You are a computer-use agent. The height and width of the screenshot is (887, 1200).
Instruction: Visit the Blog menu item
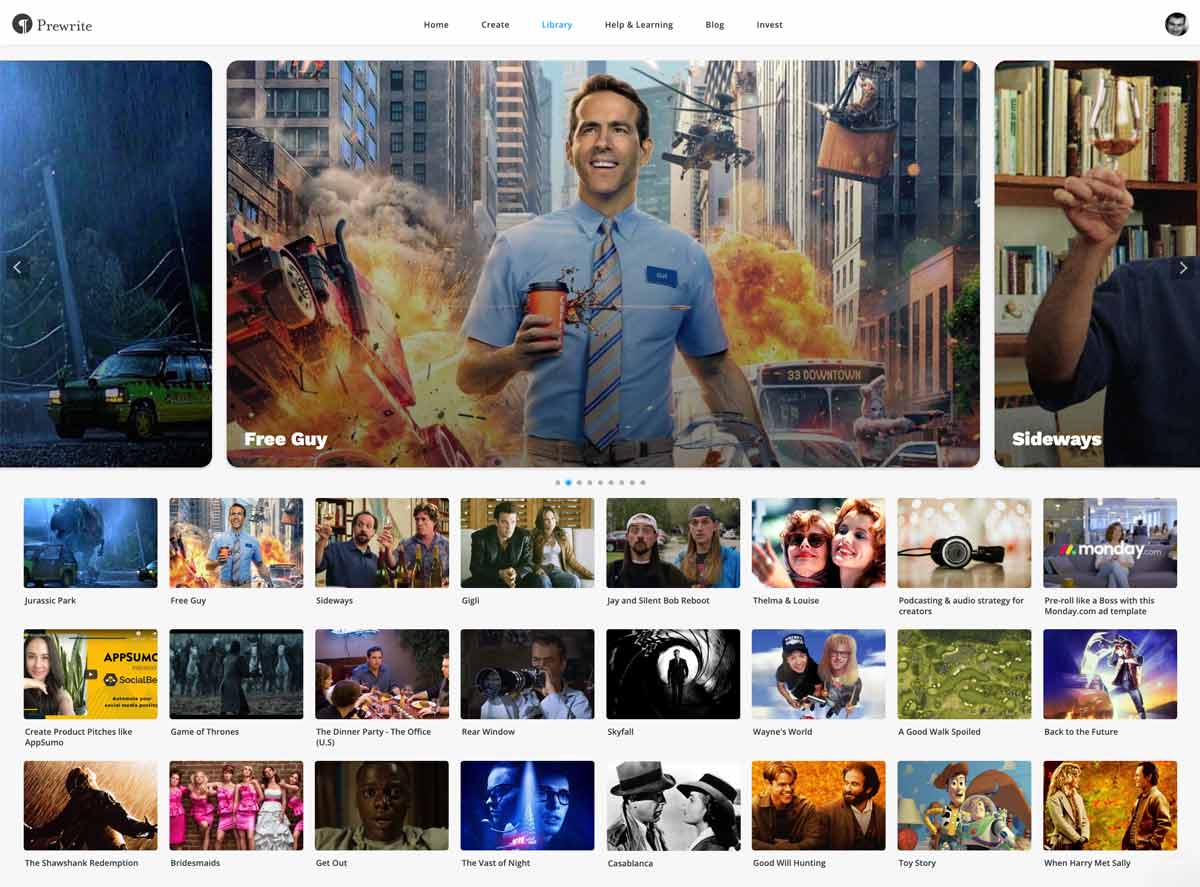click(x=715, y=25)
